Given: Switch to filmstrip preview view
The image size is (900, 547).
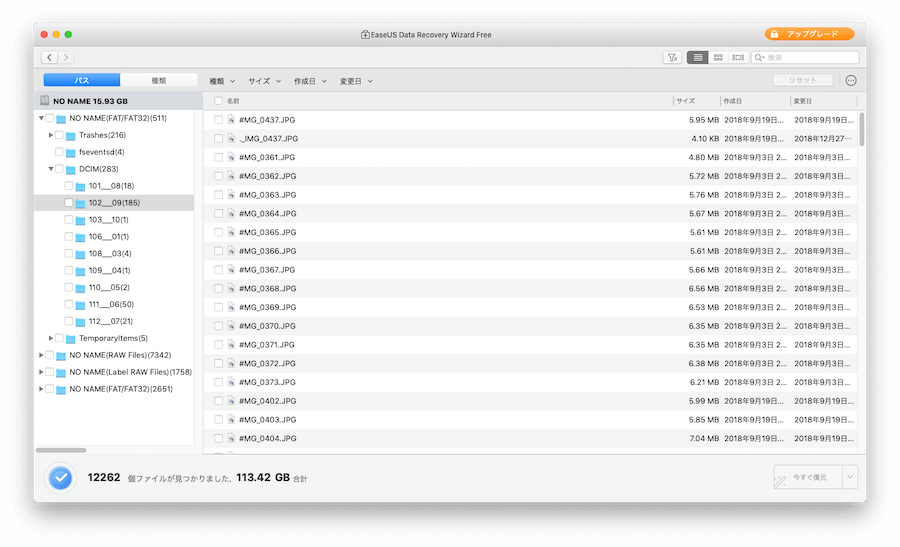Looking at the screenshot, I should (738, 57).
